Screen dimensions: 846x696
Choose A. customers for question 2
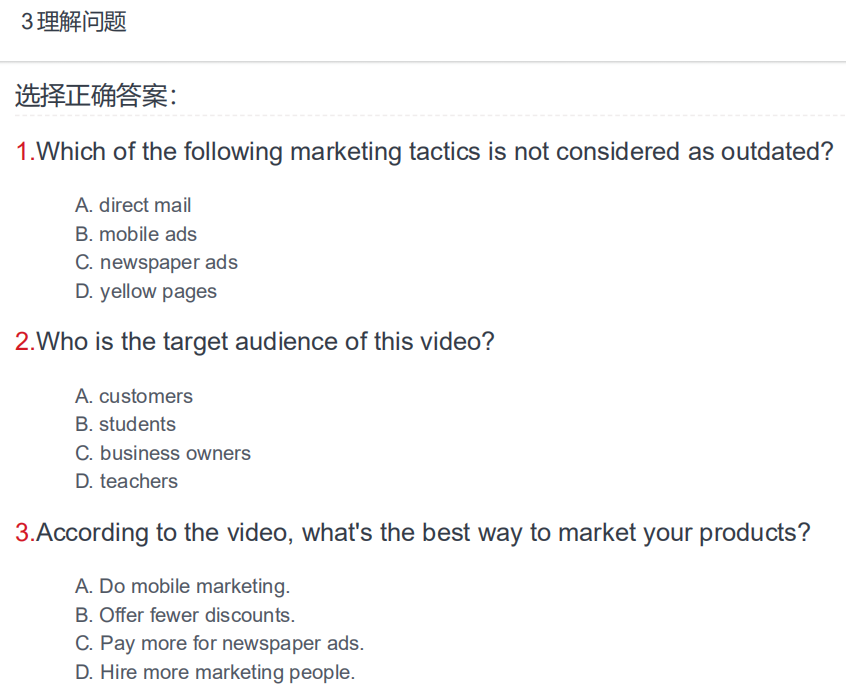134,396
